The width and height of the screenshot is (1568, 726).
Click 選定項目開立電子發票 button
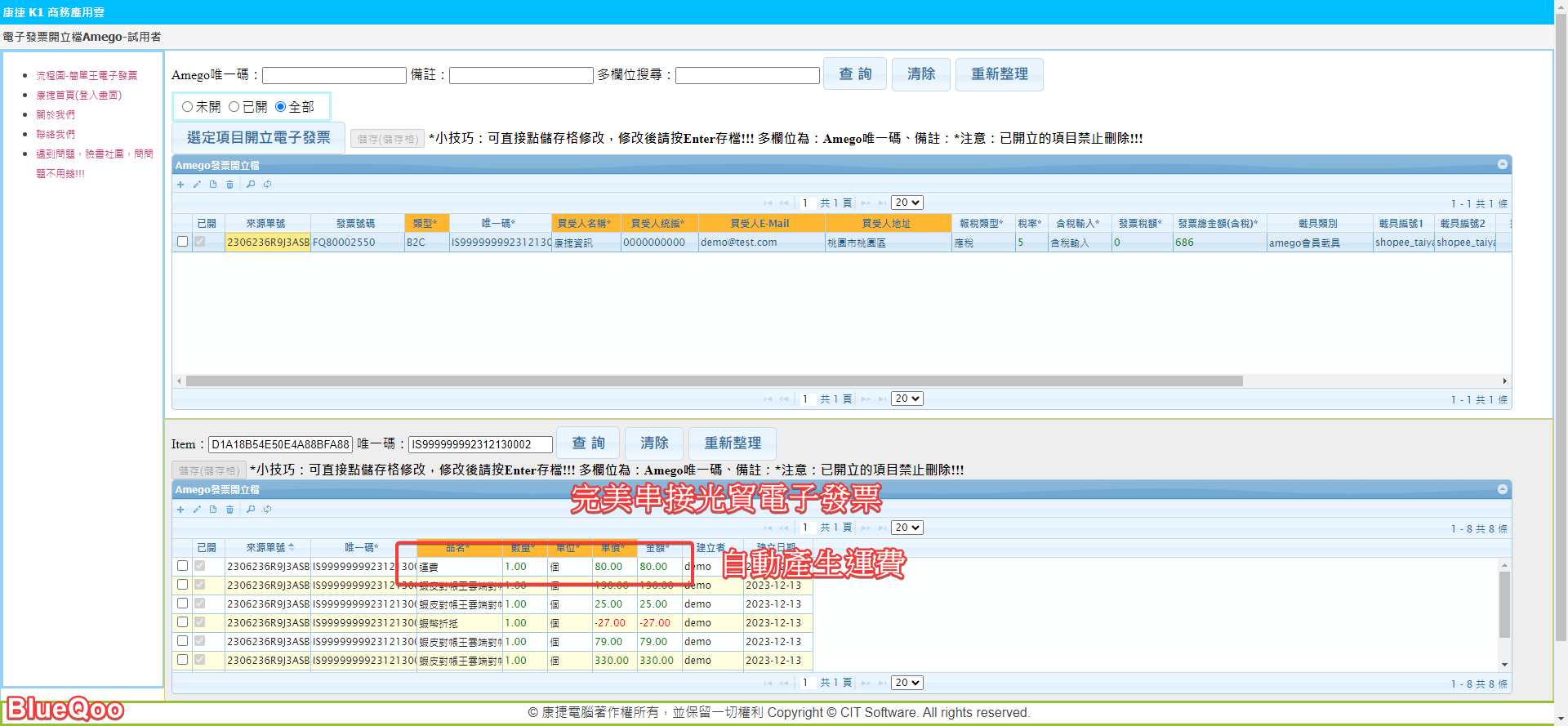pyautogui.click(x=259, y=138)
